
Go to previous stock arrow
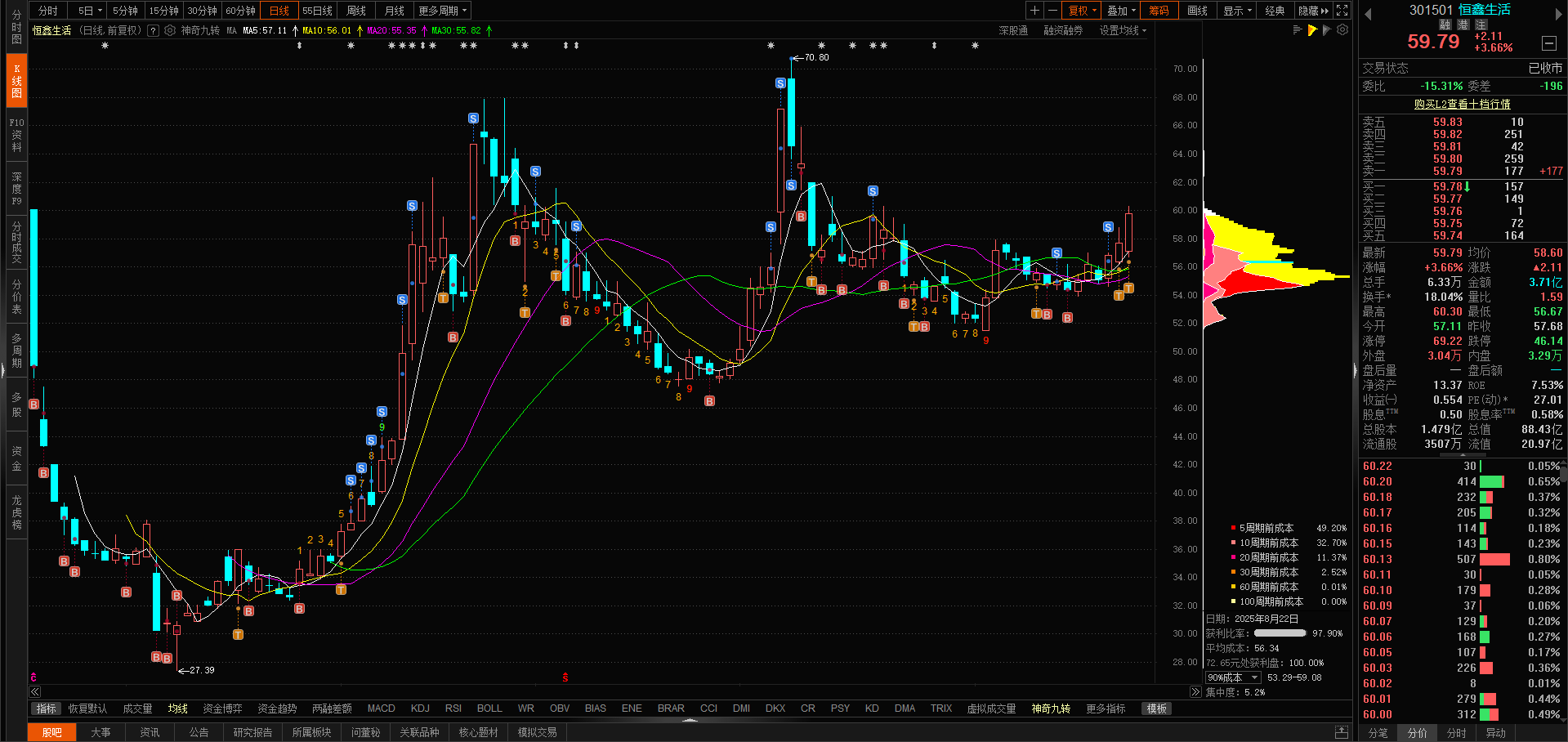point(1368,14)
